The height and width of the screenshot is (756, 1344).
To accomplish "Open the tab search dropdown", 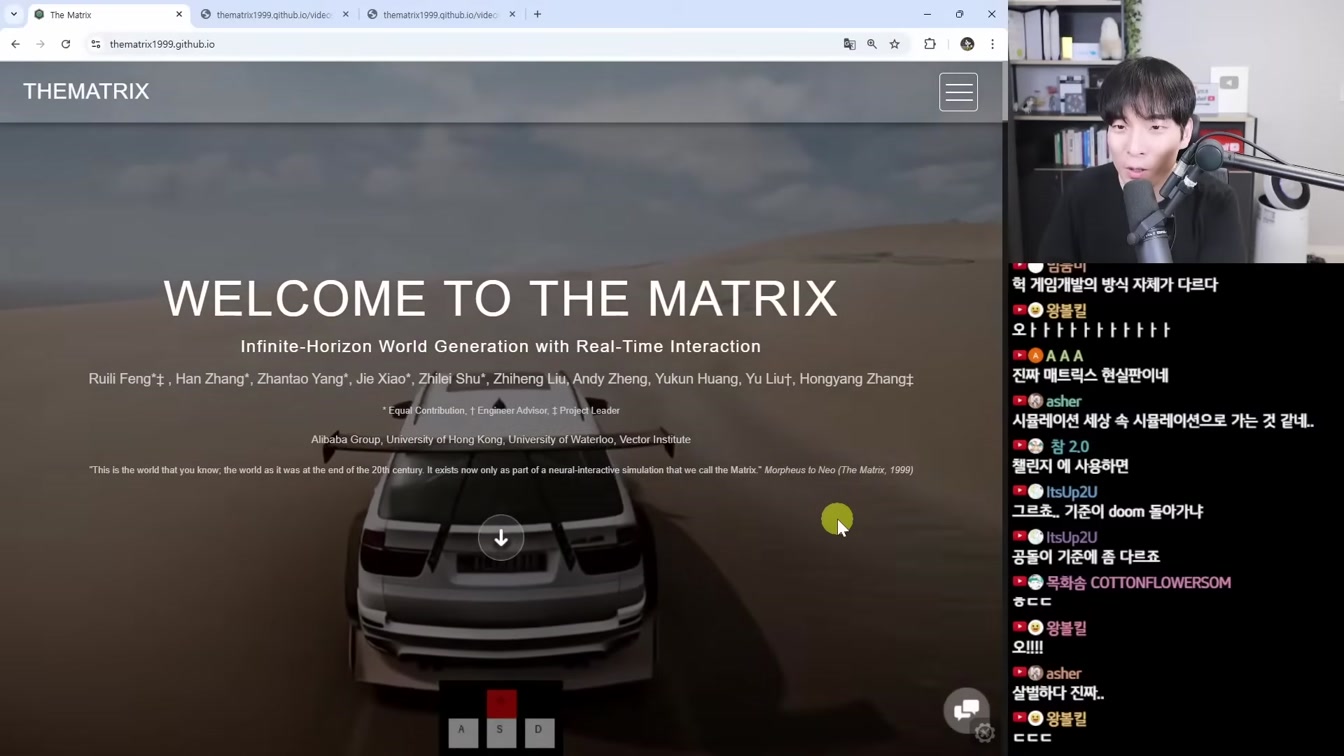I will pyautogui.click(x=14, y=14).
